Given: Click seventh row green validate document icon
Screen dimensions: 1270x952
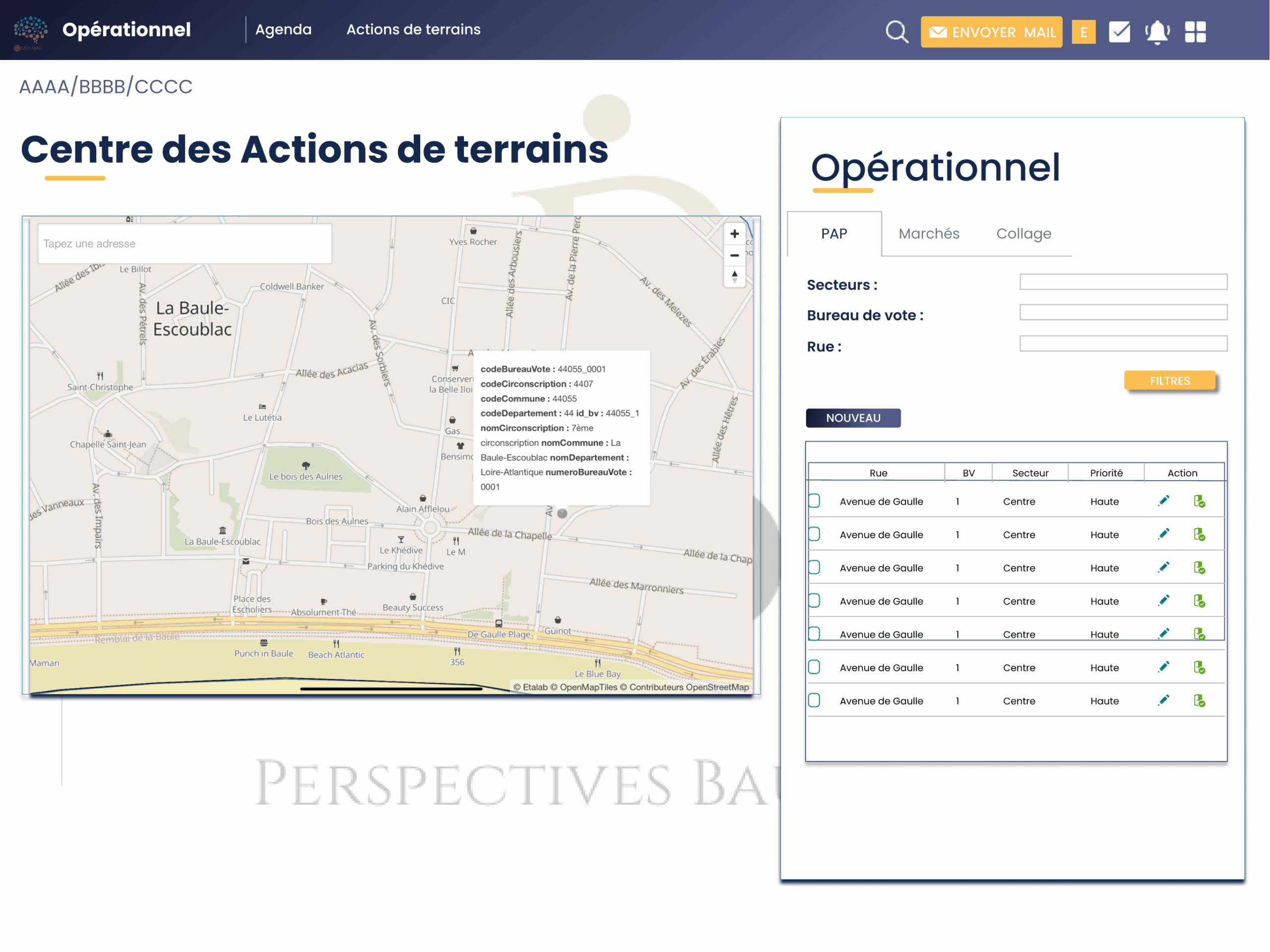Looking at the screenshot, I should tap(1200, 701).
